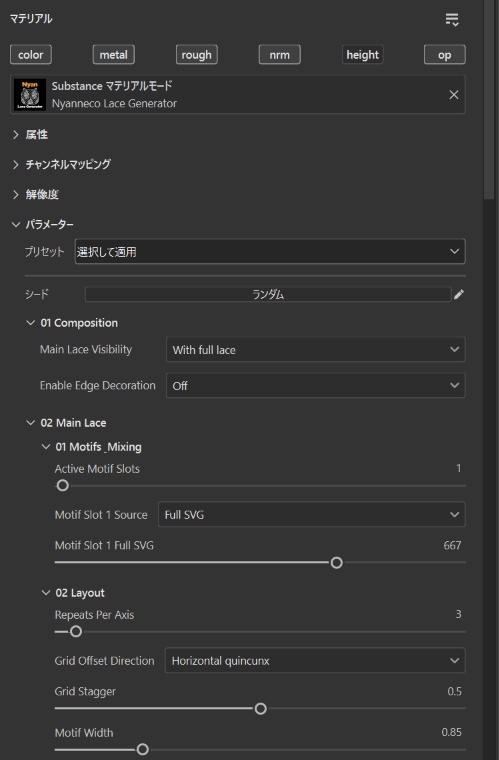Image resolution: width=499 pixels, height=760 pixels.
Task: Toggle the metal channel button
Action: (x=113, y=55)
